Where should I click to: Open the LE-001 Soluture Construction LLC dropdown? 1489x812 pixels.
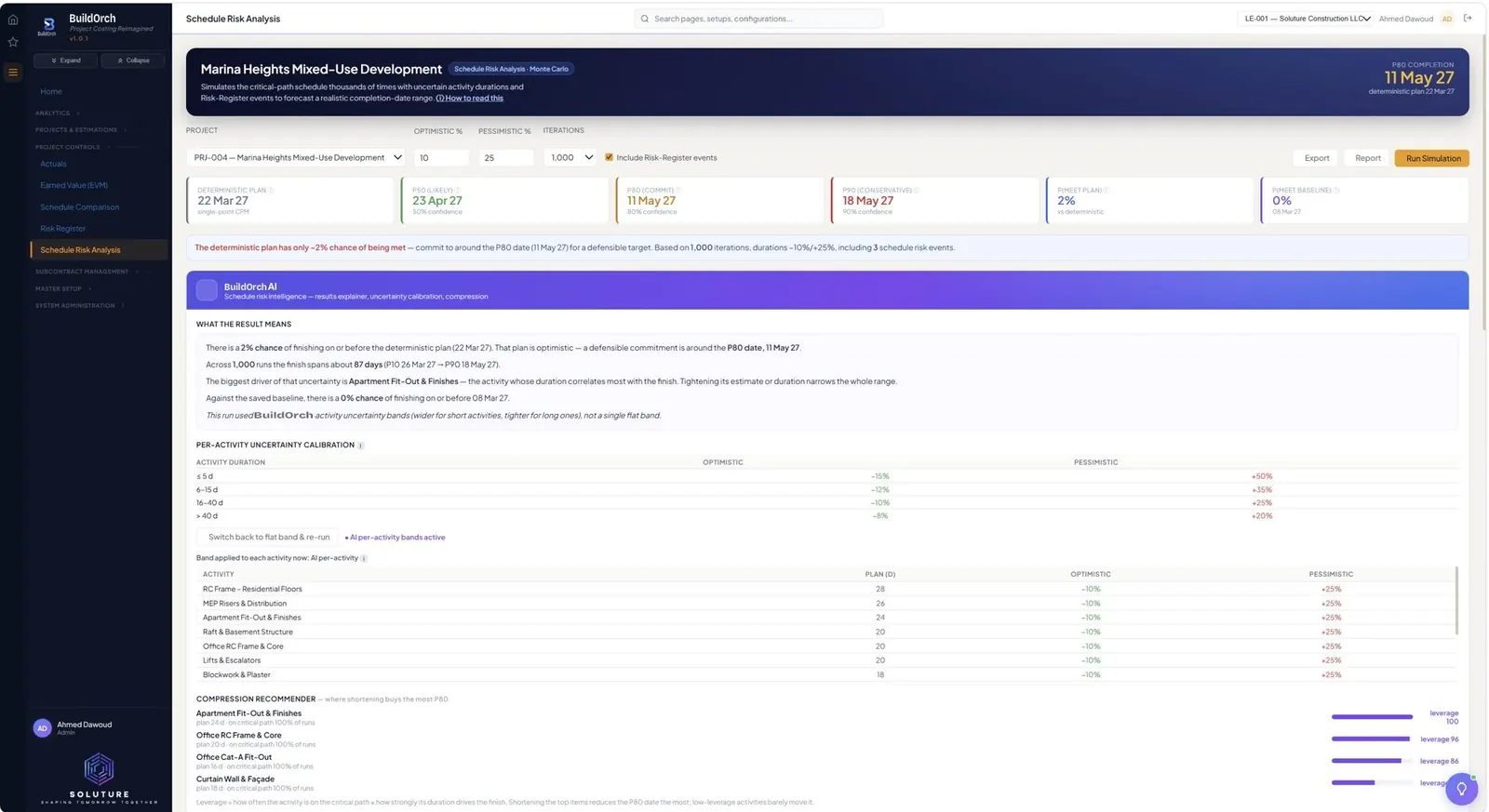pyautogui.click(x=1306, y=19)
